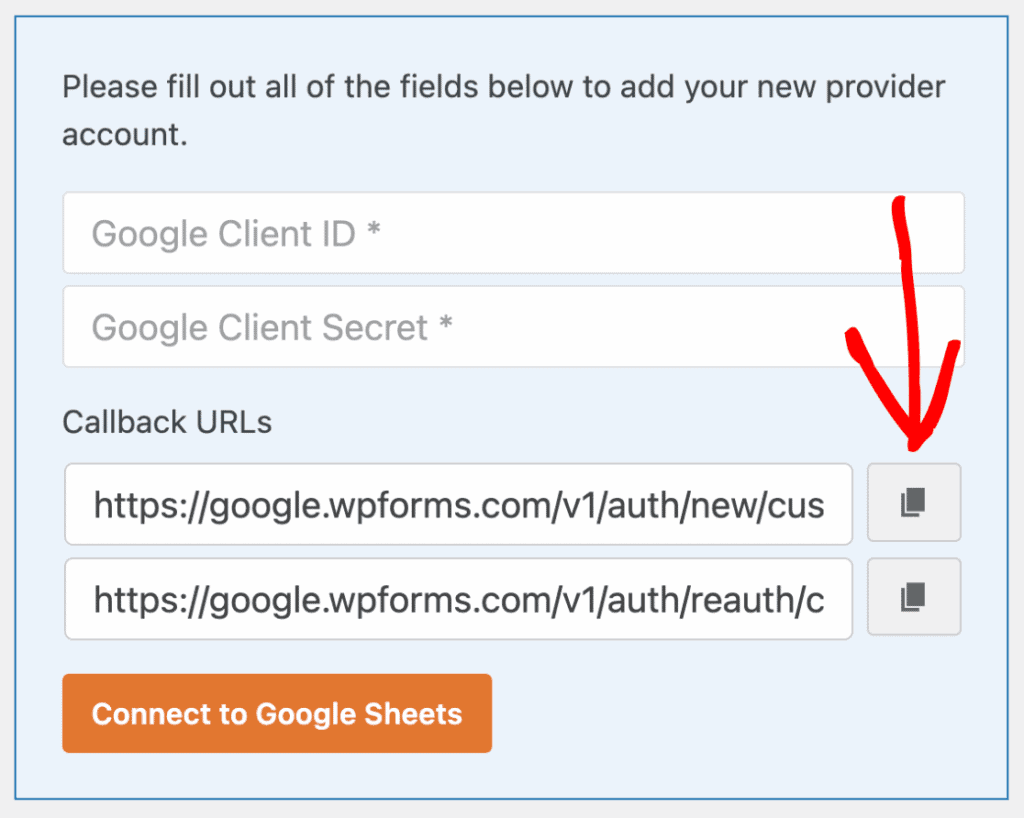Select the copy button under red arrow
This screenshot has width=1024, height=818.
(914, 503)
